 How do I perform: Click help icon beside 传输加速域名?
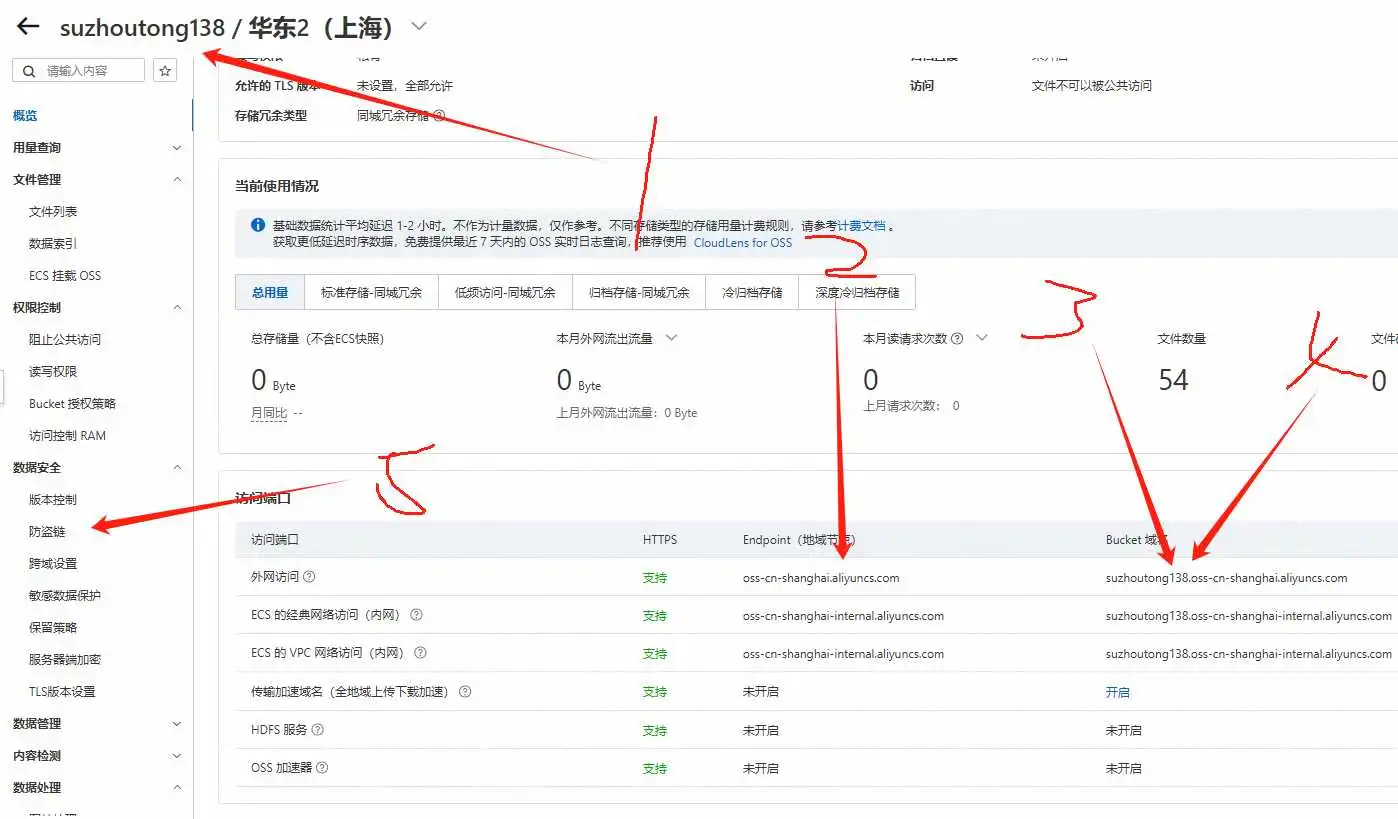click(x=465, y=692)
